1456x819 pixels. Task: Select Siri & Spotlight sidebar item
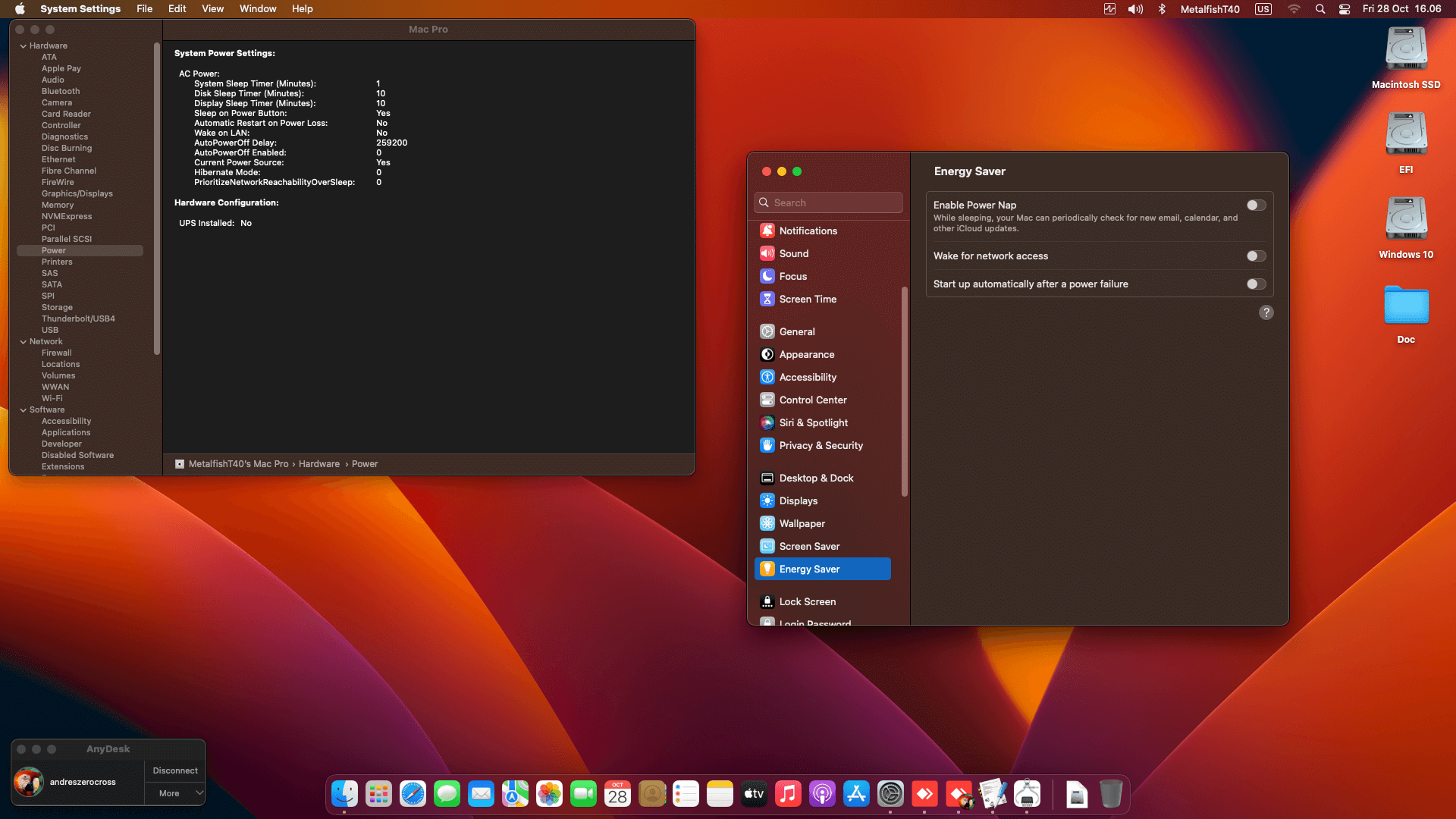[x=813, y=422]
